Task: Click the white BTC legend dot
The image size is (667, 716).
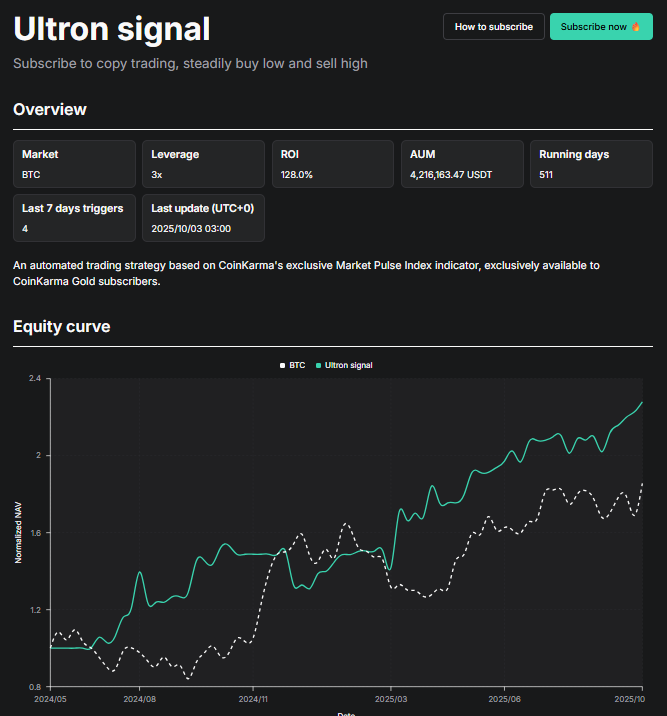Action: [283, 366]
